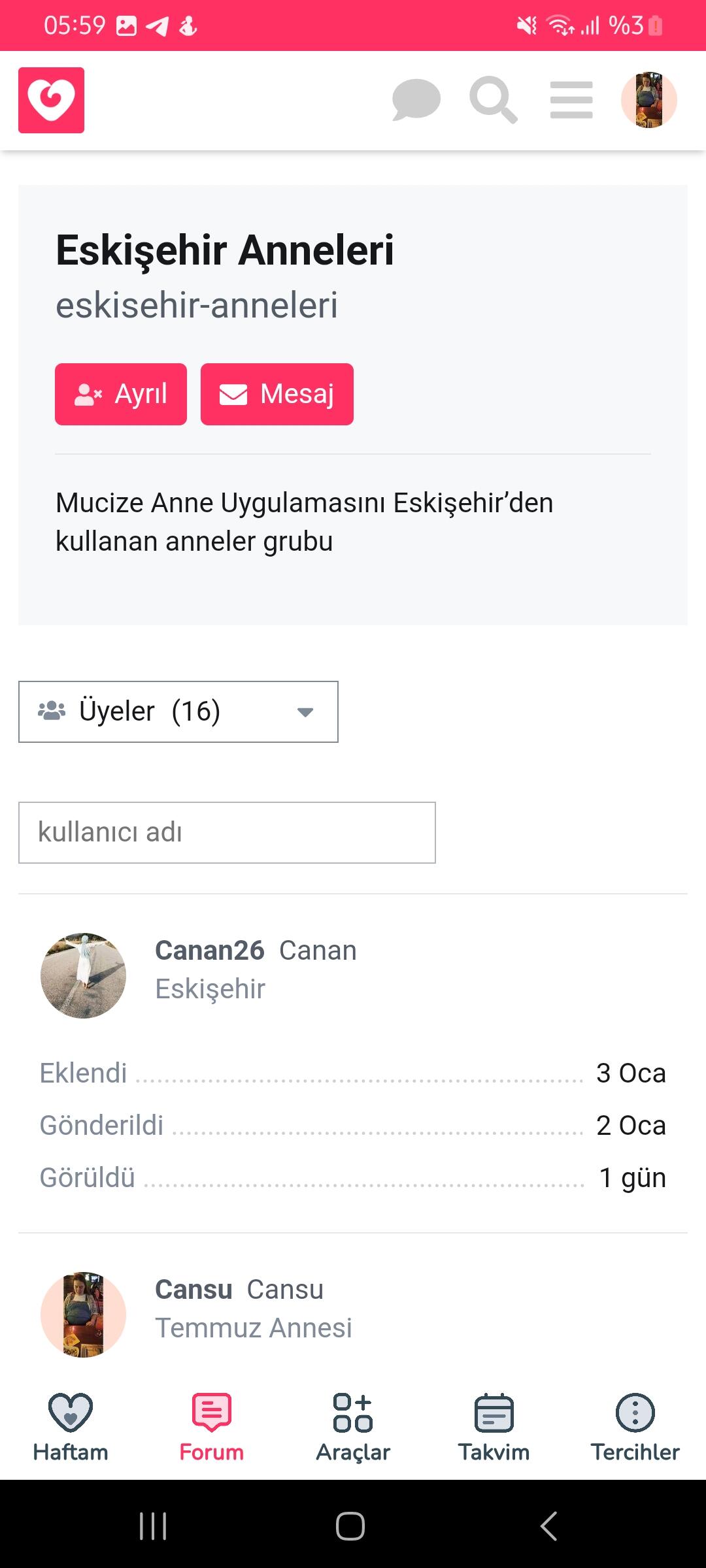Tap the magnifying glass search icon

click(493, 100)
